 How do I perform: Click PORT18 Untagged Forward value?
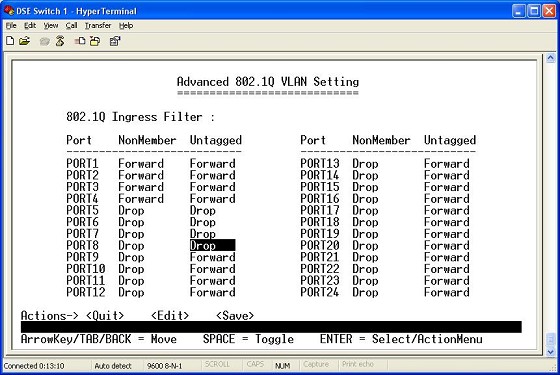447,222
